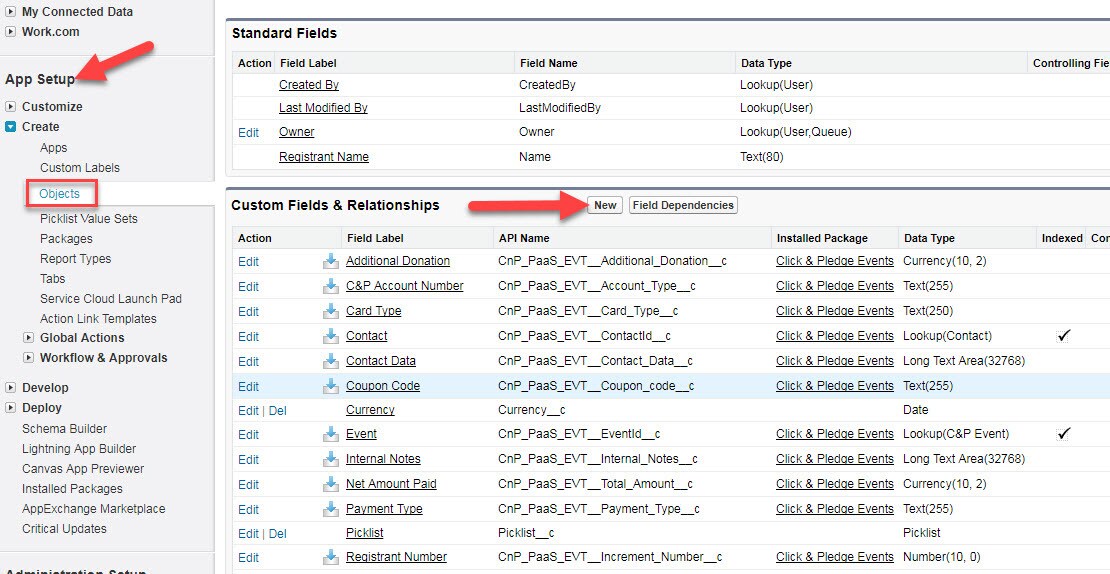This screenshot has height=574, width=1110.
Task: Click package icon in Event field row
Action: point(331,434)
